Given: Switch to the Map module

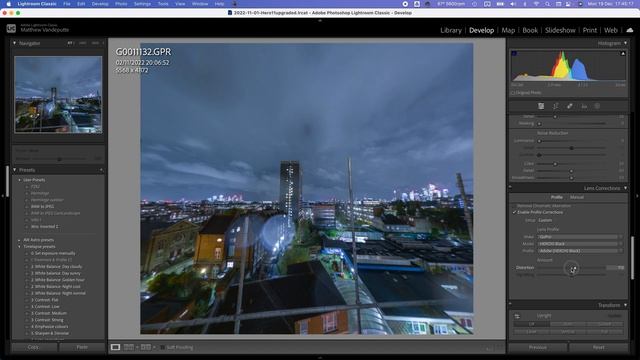Looking at the screenshot, I should coord(508,30).
